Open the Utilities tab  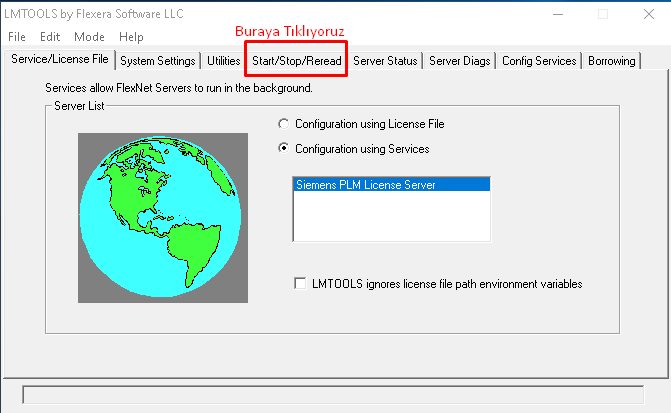[223, 61]
